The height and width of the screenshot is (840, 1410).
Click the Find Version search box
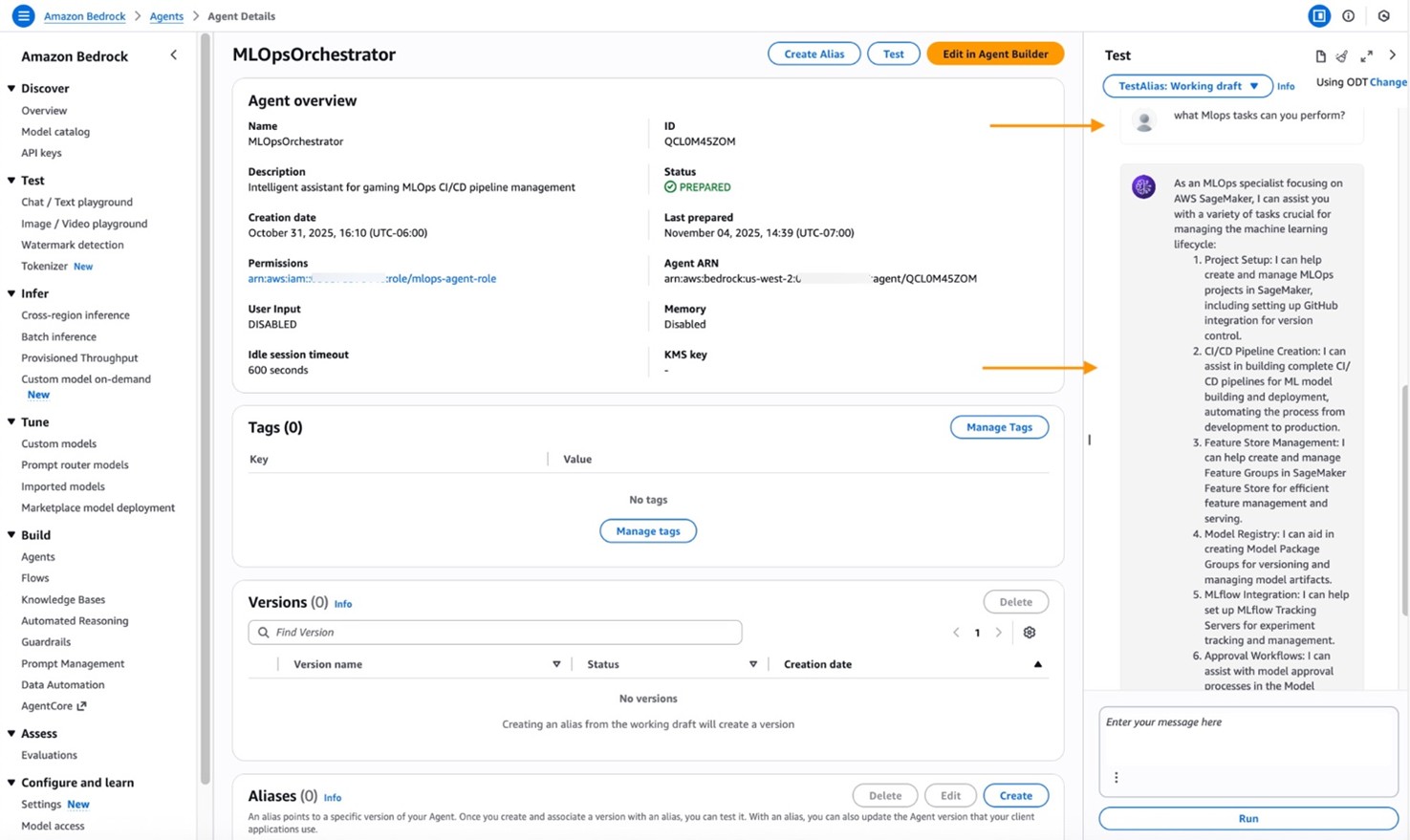pyautogui.click(x=494, y=632)
